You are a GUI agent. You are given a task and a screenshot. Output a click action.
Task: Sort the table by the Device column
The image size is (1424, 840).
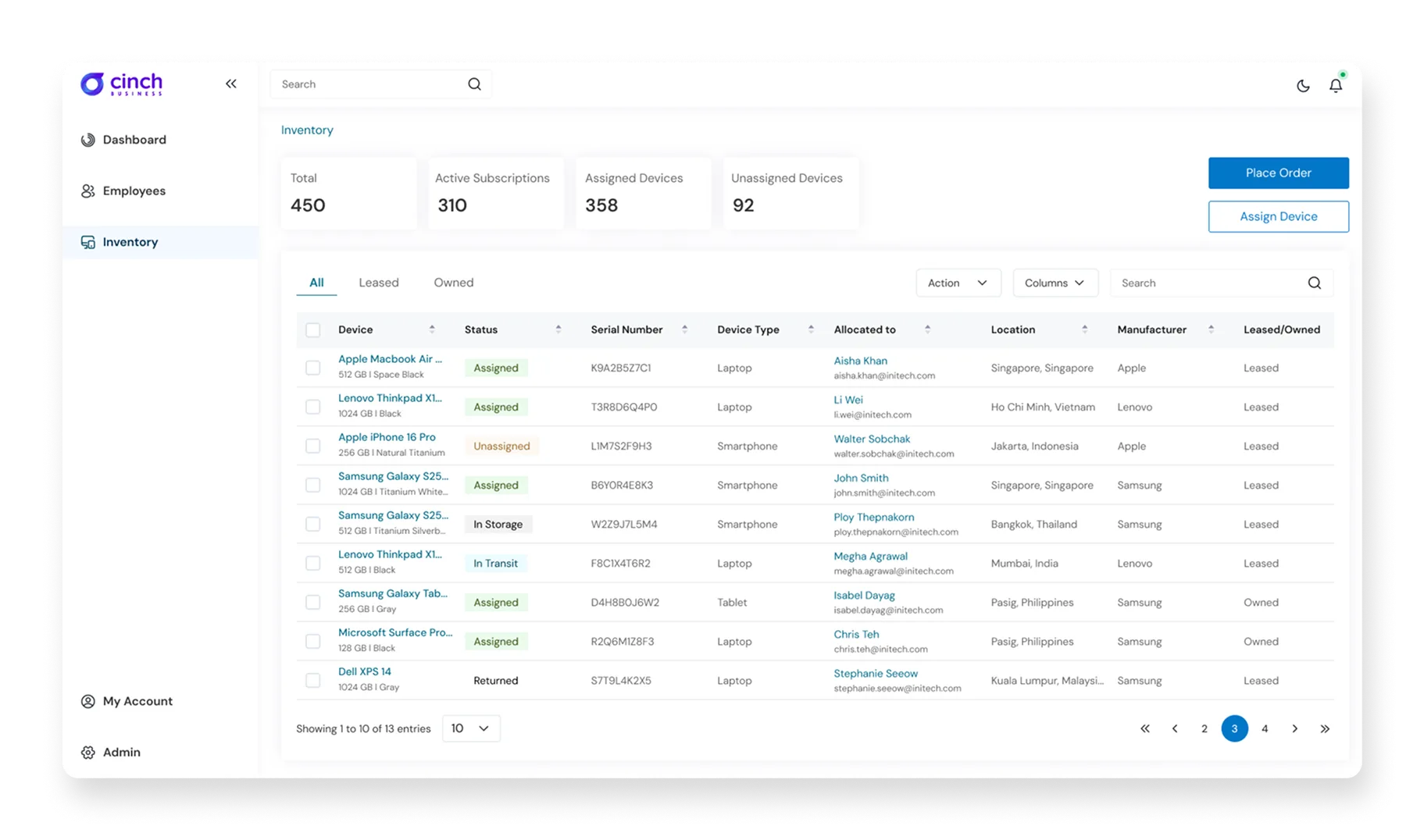click(x=431, y=329)
